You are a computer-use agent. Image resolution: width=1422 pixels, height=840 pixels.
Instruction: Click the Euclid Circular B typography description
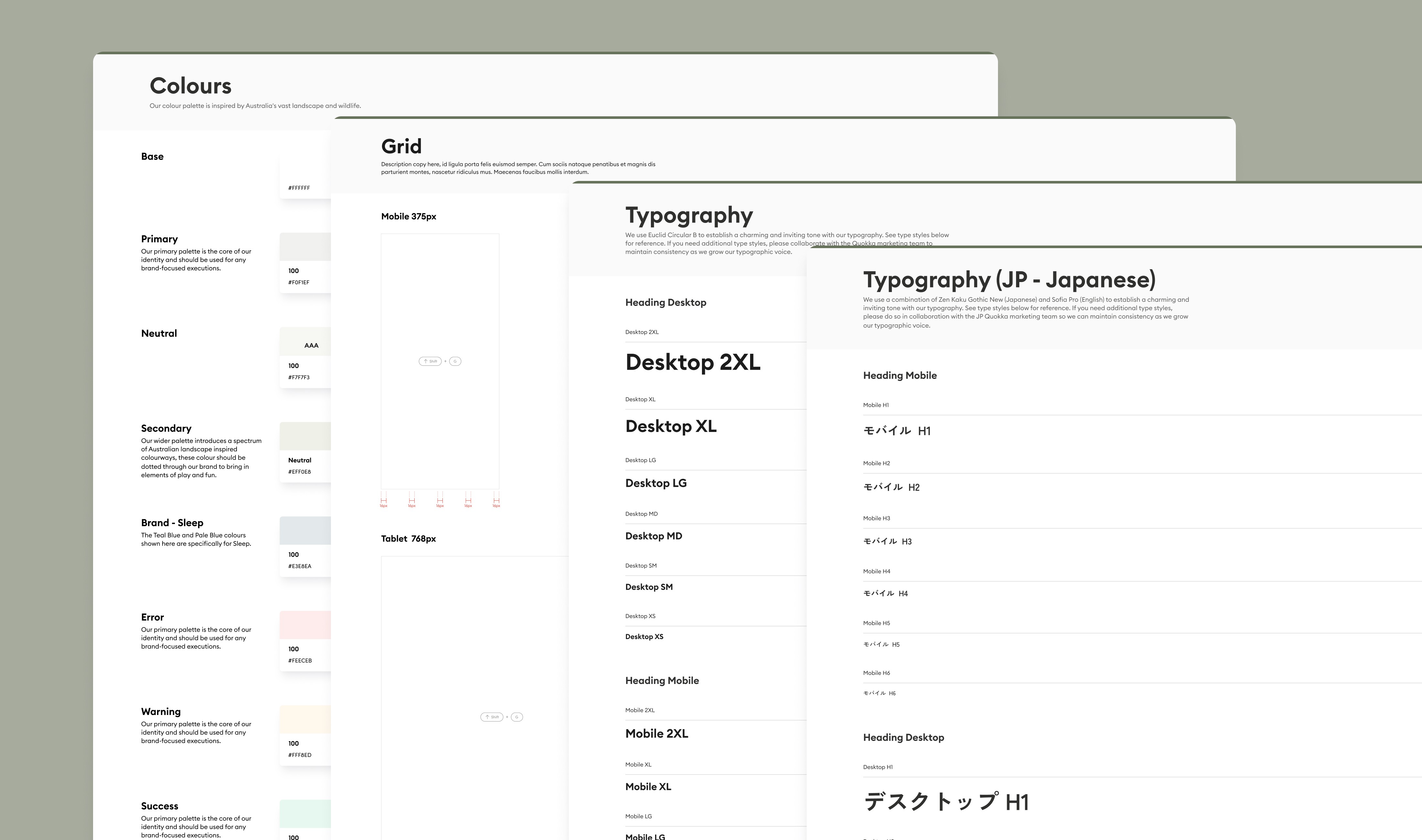coord(787,243)
